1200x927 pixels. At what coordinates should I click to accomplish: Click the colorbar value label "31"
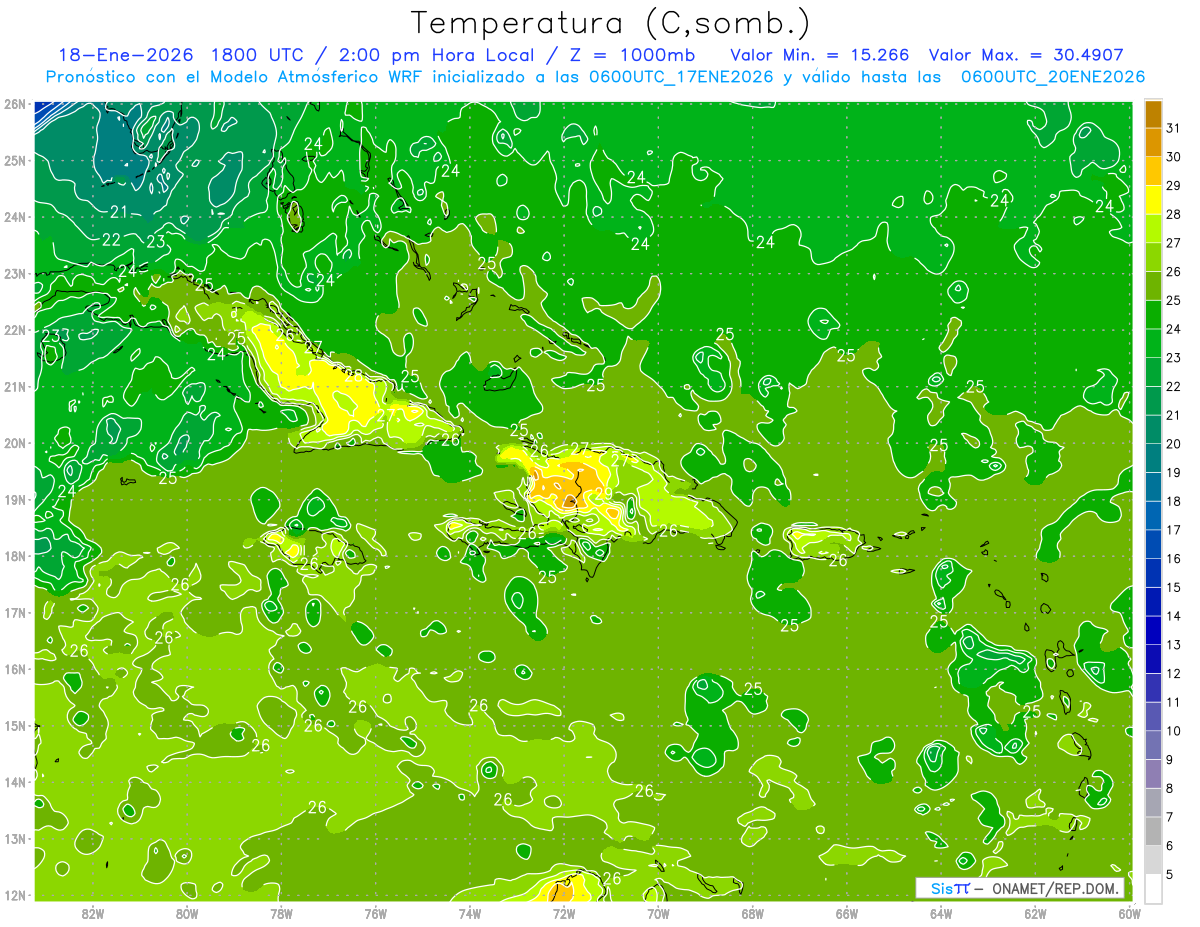[1173, 128]
